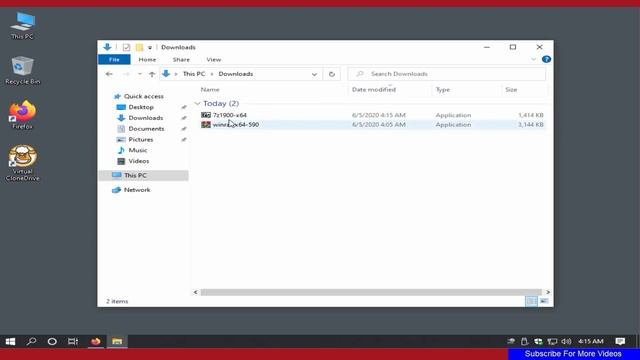
Task: Open Customize Quick Access Toolbar arrow
Action: (150, 48)
